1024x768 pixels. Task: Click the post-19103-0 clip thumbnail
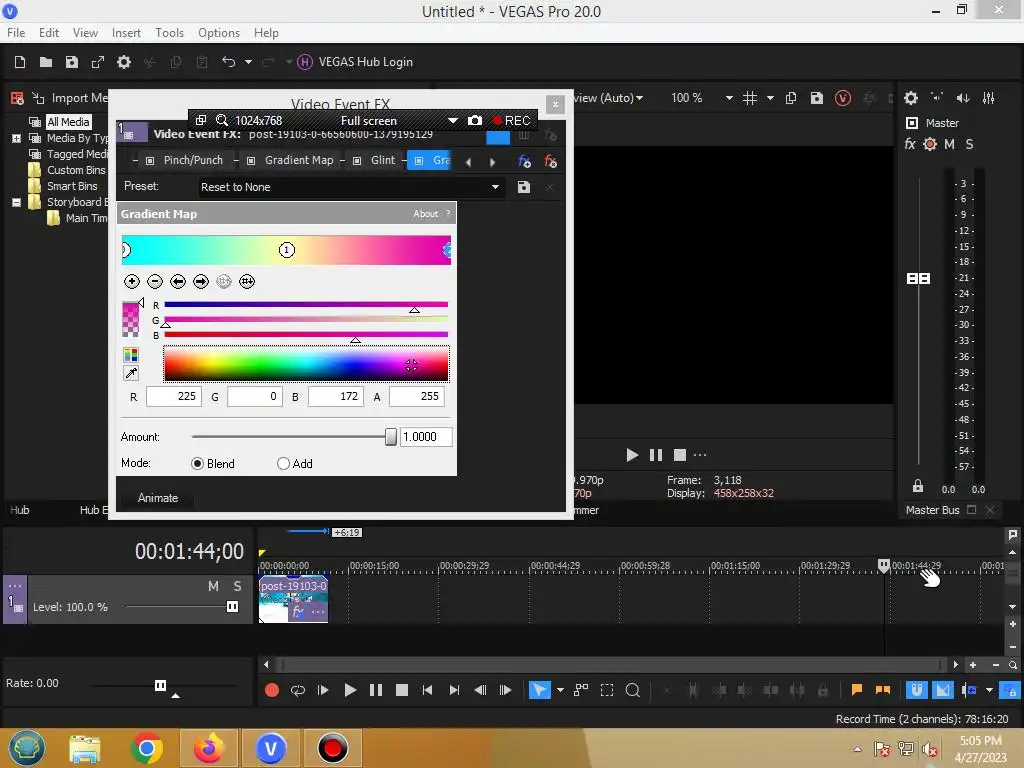click(293, 599)
